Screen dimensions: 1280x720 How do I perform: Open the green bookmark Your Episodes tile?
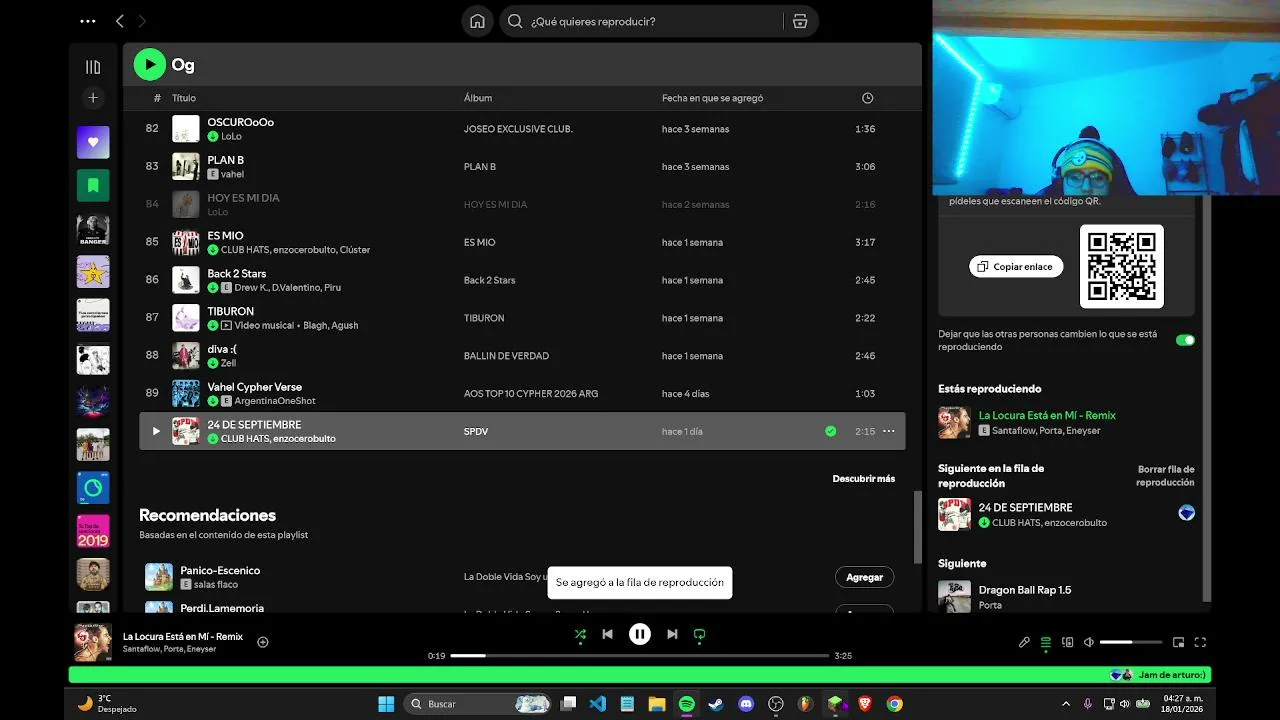tap(93, 185)
